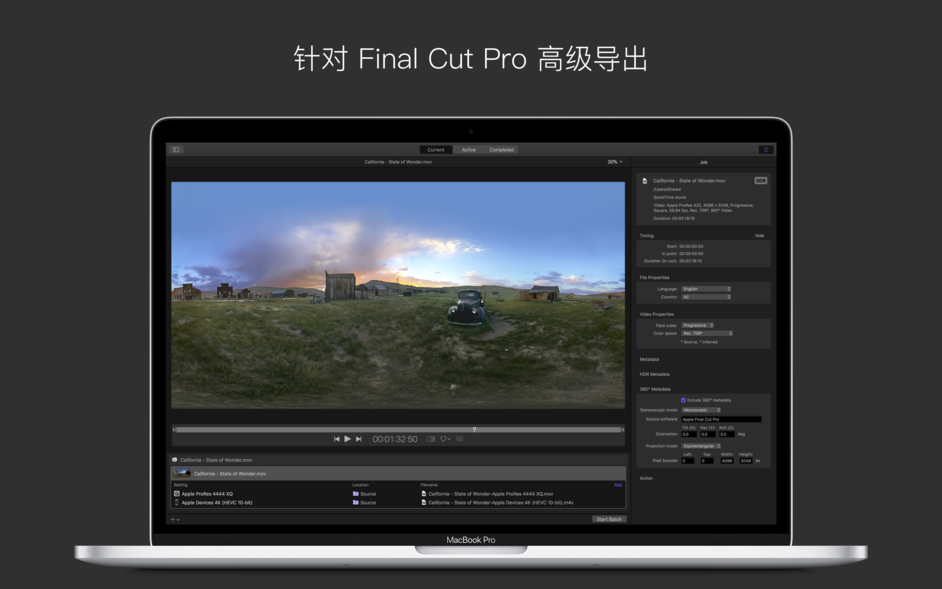Click the panel toggle icon at top left

point(176,149)
